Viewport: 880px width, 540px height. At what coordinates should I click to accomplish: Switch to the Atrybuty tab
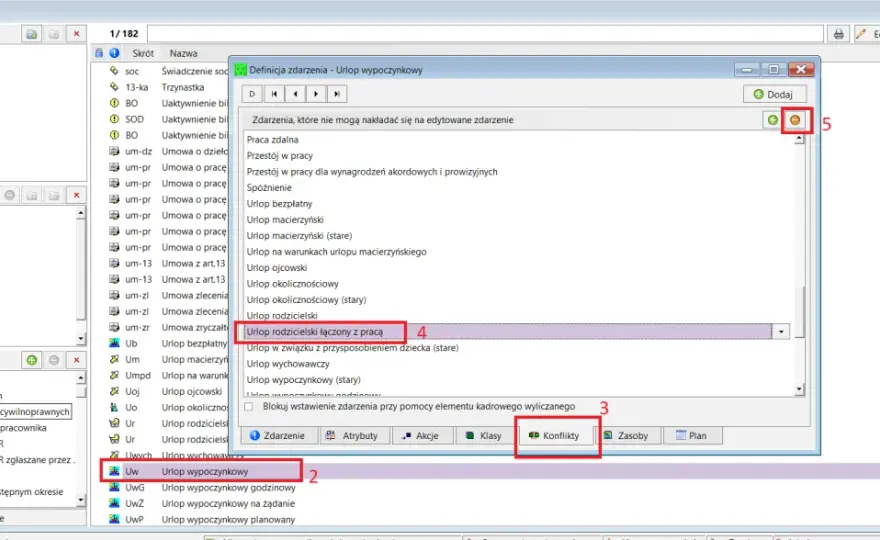pos(354,436)
